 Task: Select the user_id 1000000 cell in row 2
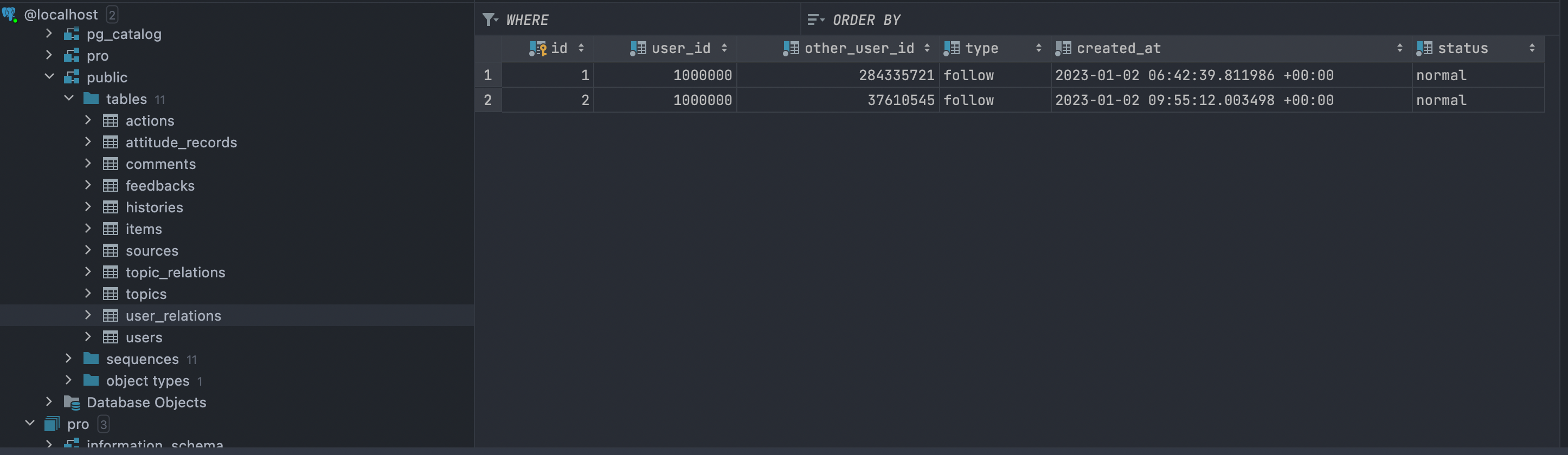click(x=665, y=100)
